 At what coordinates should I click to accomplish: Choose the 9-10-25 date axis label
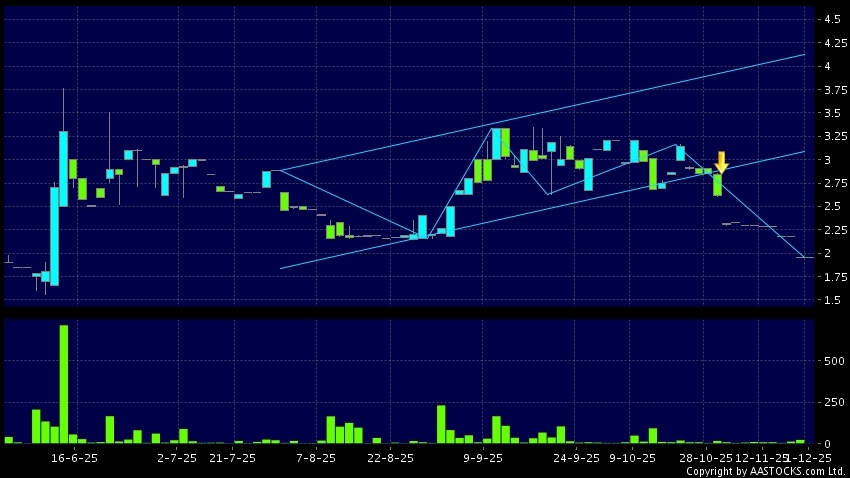click(x=632, y=458)
